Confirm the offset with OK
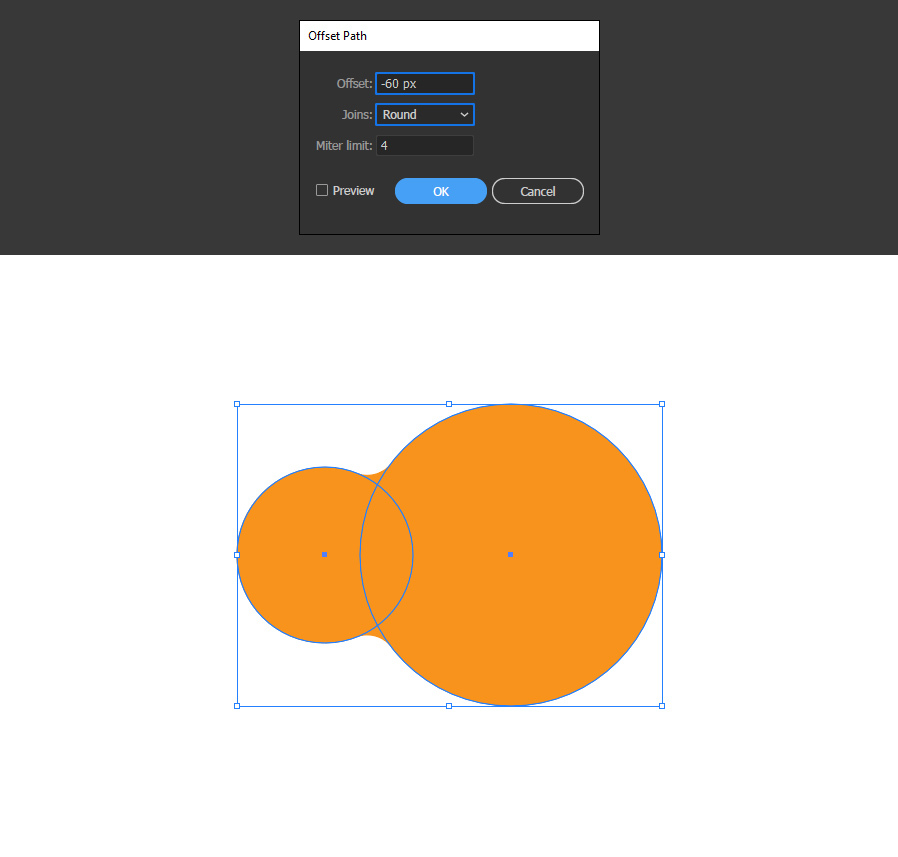This screenshot has width=898, height=857. coord(441,191)
